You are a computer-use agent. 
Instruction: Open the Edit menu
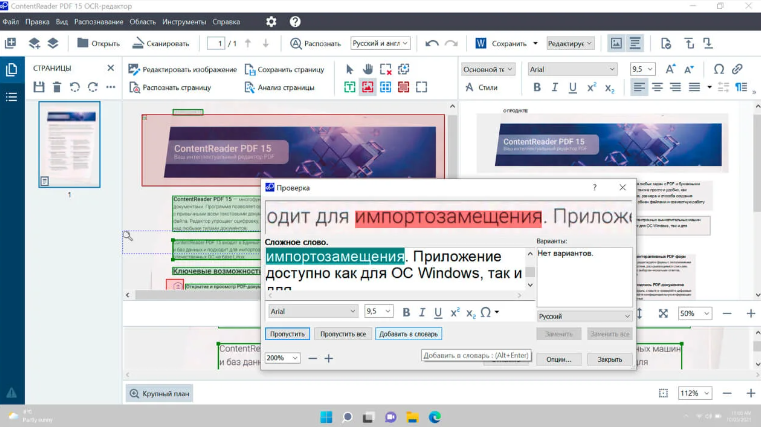(x=37, y=21)
